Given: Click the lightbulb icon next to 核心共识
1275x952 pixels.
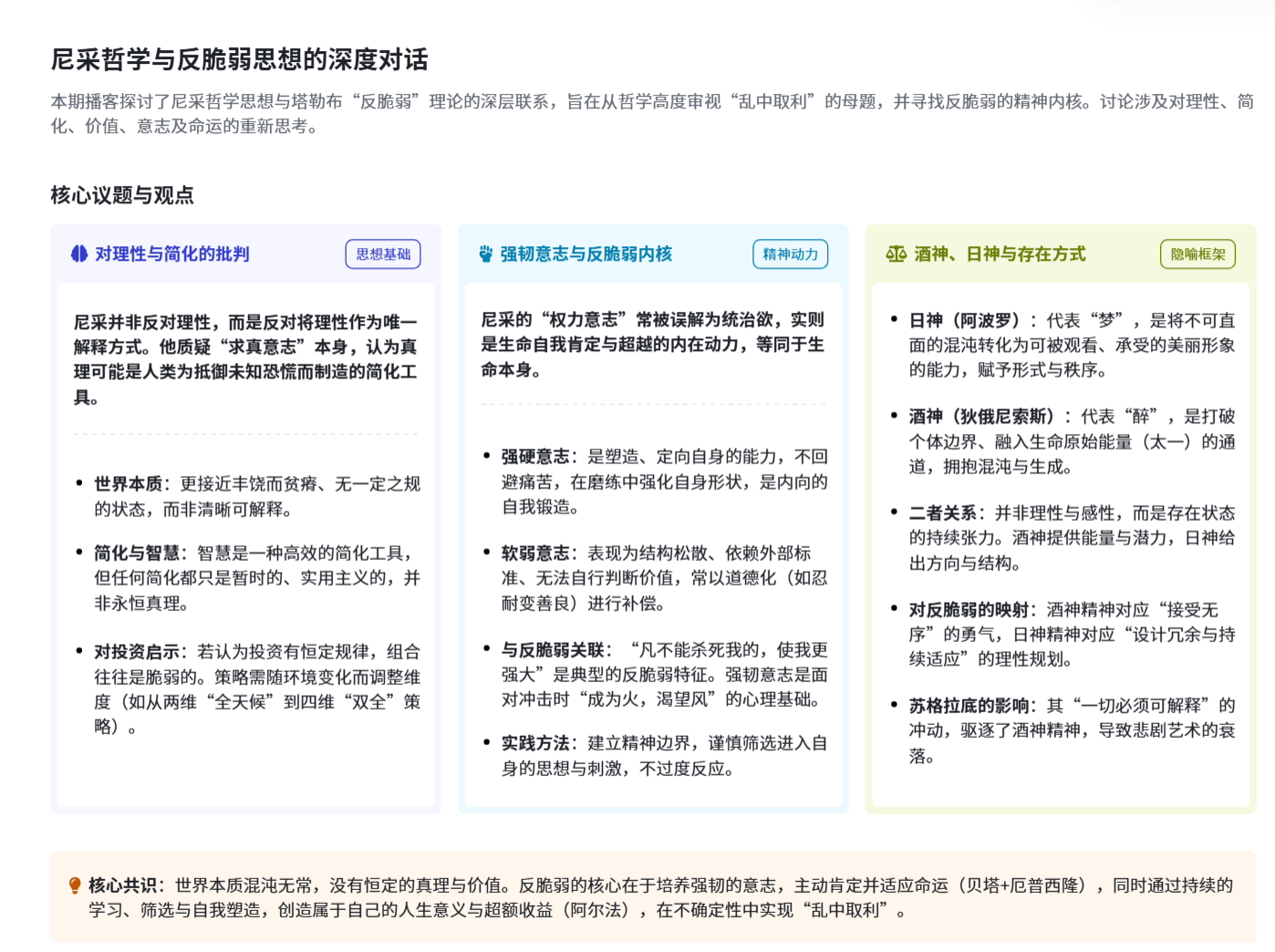Looking at the screenshot, I should [75, 885].
